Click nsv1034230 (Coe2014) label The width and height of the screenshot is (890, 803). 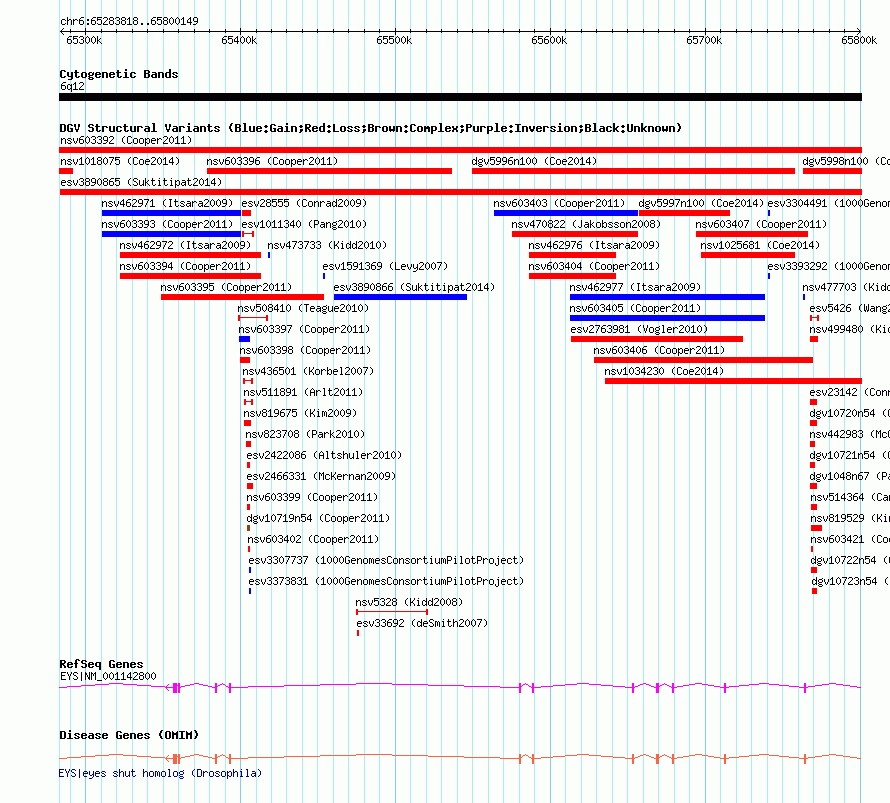[664, 371]
